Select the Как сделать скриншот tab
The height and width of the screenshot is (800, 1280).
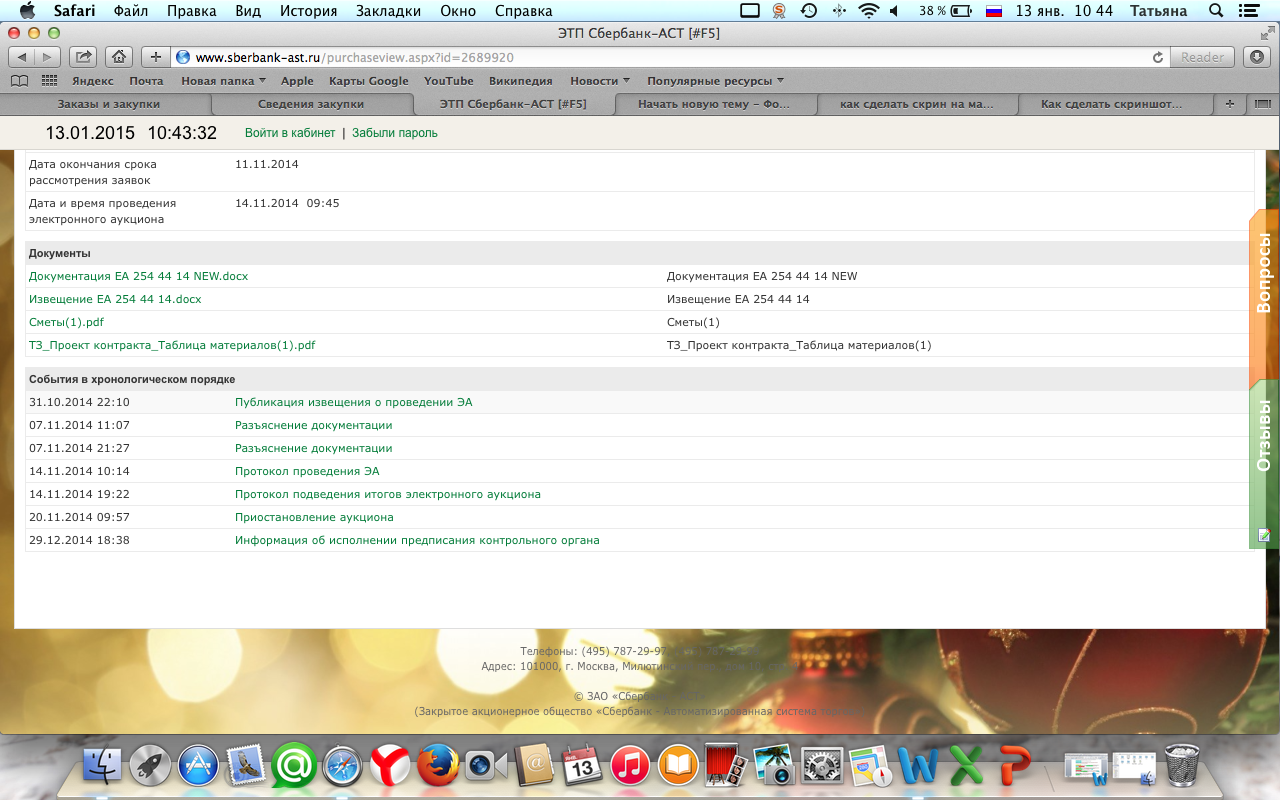click(1112, 104)
